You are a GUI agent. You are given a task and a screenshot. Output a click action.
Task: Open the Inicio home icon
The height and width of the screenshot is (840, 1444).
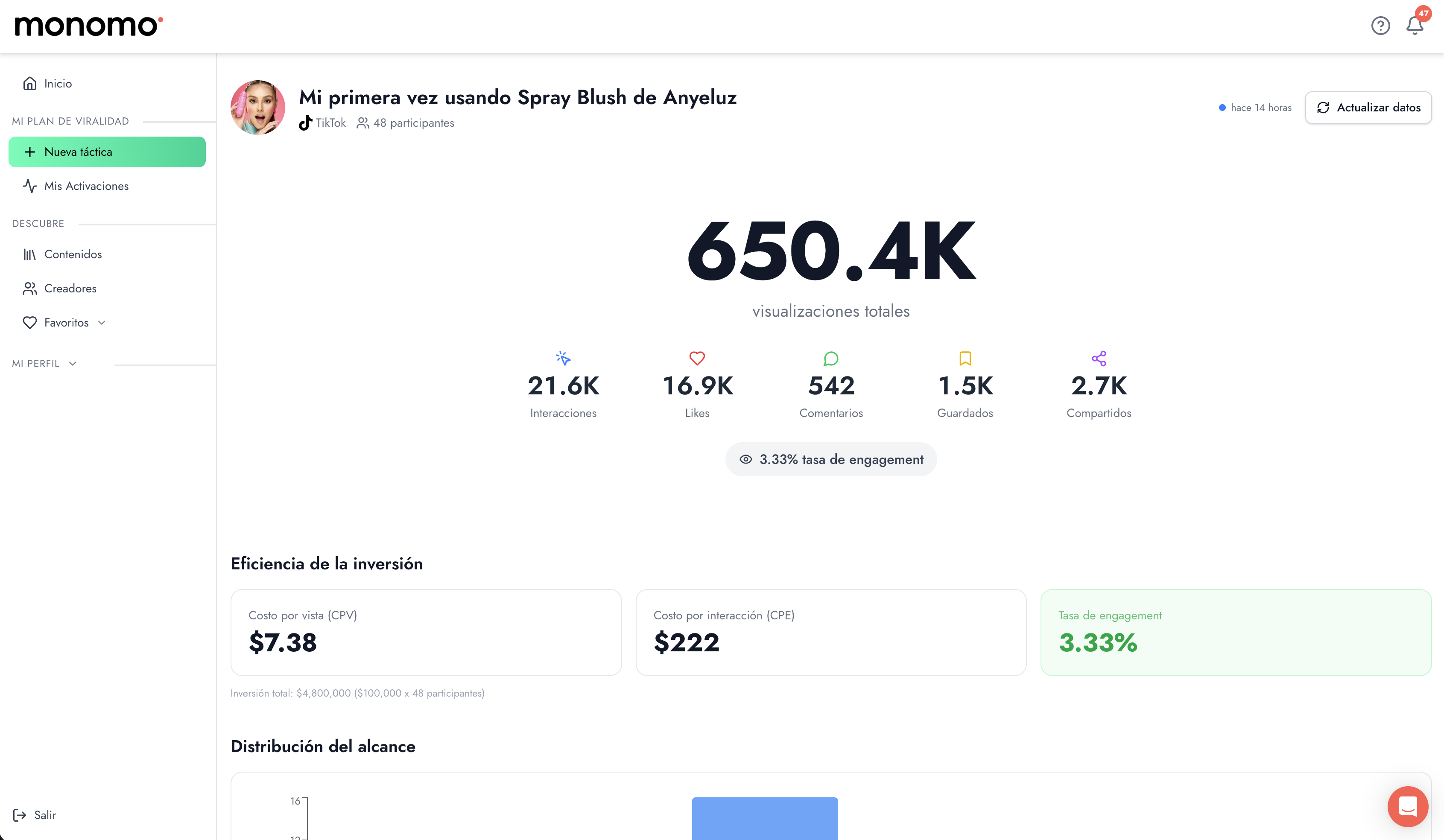(30, 83)
